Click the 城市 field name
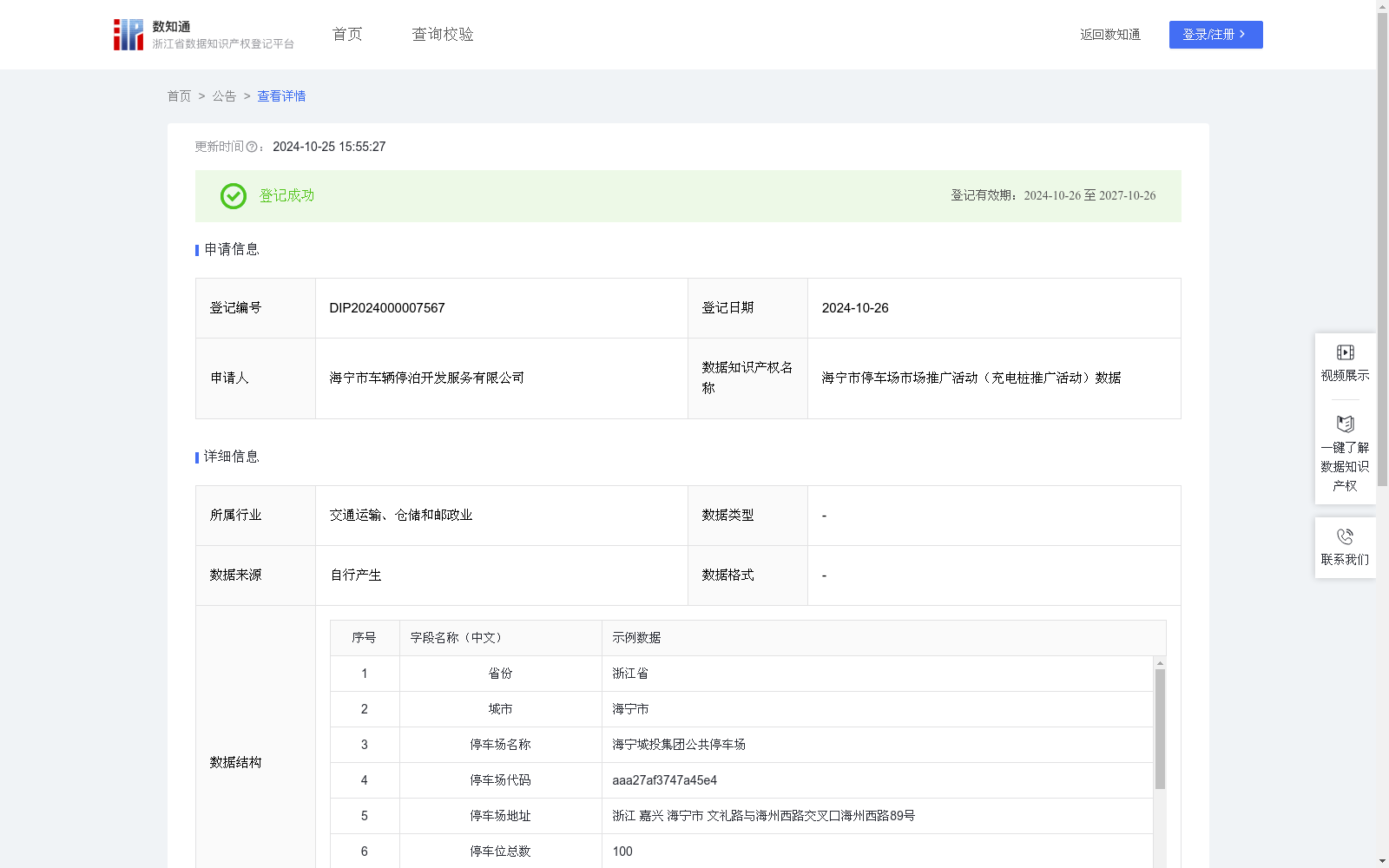The height and width of the screenshot is (868, 1389). coord(500,709)
